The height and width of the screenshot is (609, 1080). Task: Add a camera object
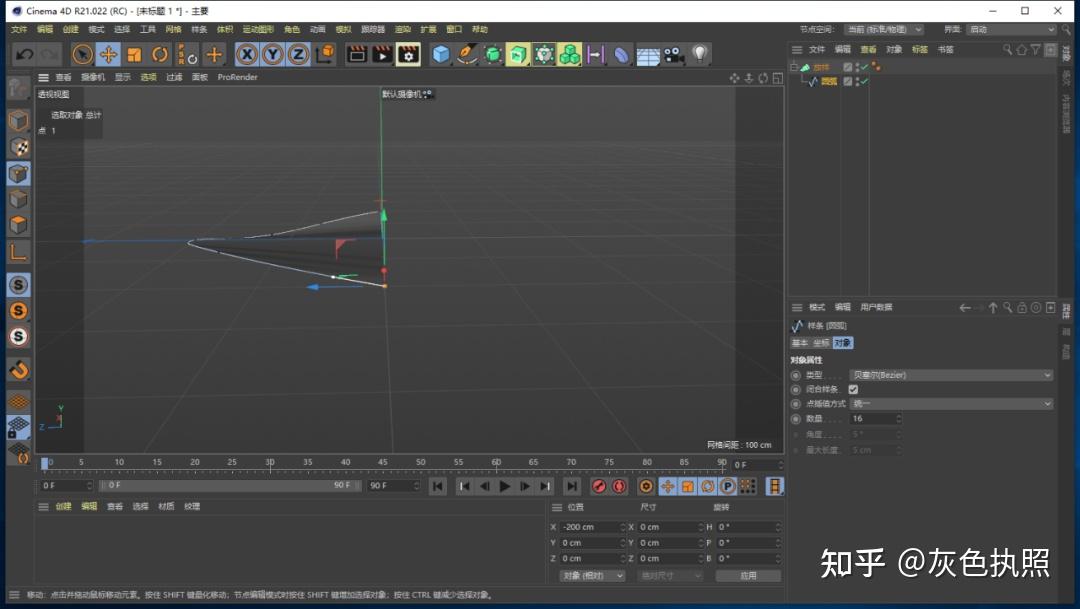(674, 54)
